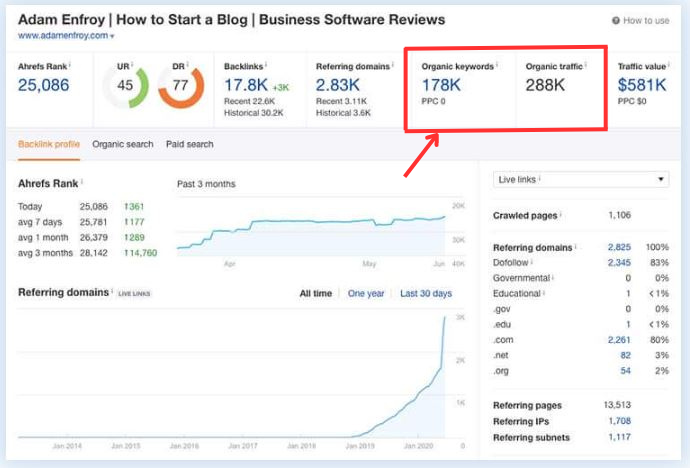Click the info icon beside Dofollow
The width and height of the screenshot is (690, 468).
532,261
